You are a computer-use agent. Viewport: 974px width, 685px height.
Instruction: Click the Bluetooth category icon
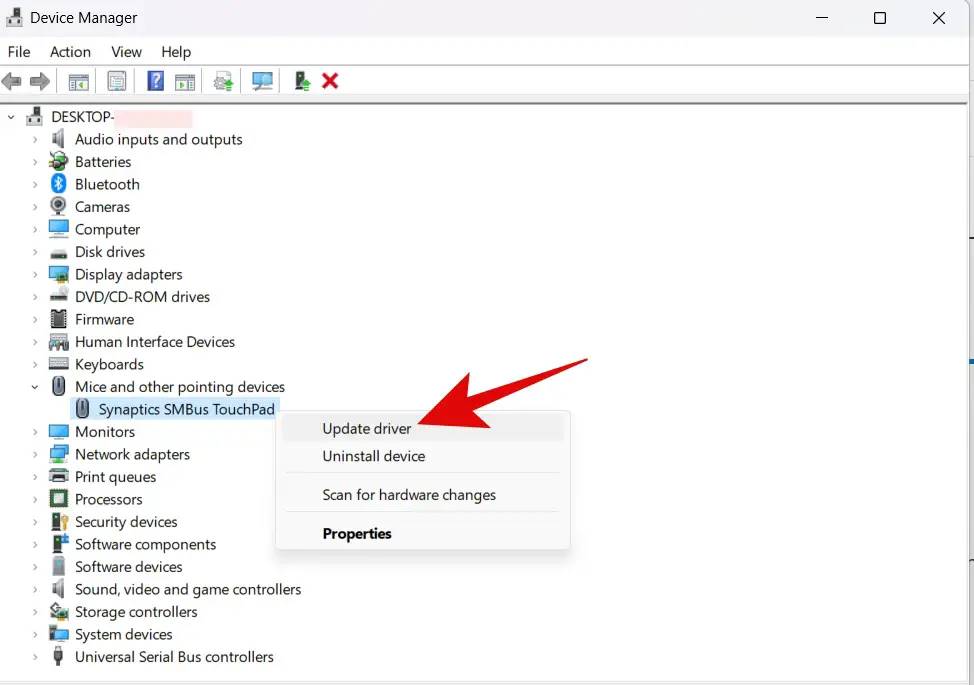click(58, 184)
